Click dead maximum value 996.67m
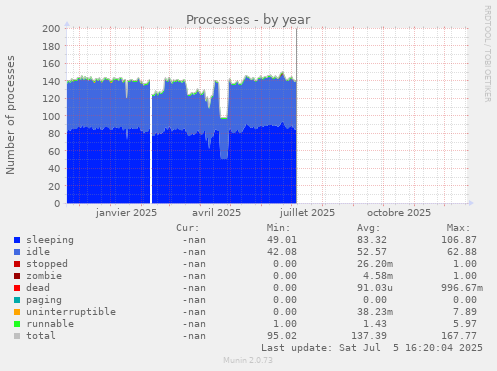The image size is (497, 371). (x=462, y=288)
